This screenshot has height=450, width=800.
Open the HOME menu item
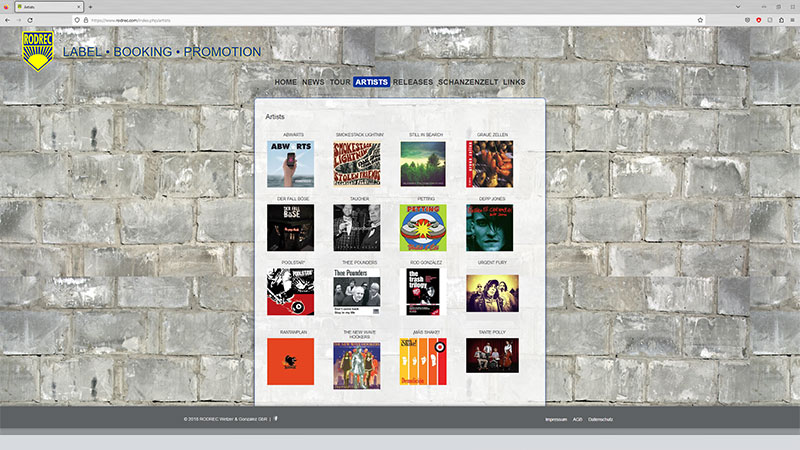click(285, 82)
